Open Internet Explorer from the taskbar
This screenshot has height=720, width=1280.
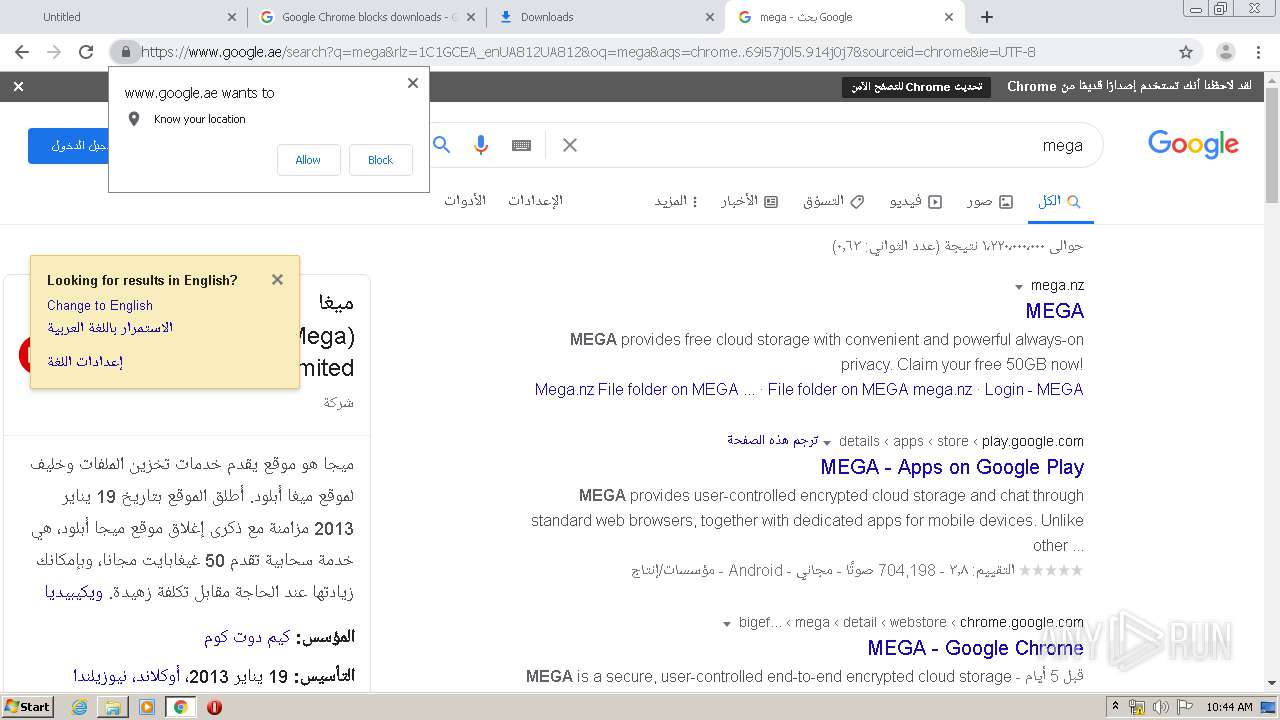(79, 707)
